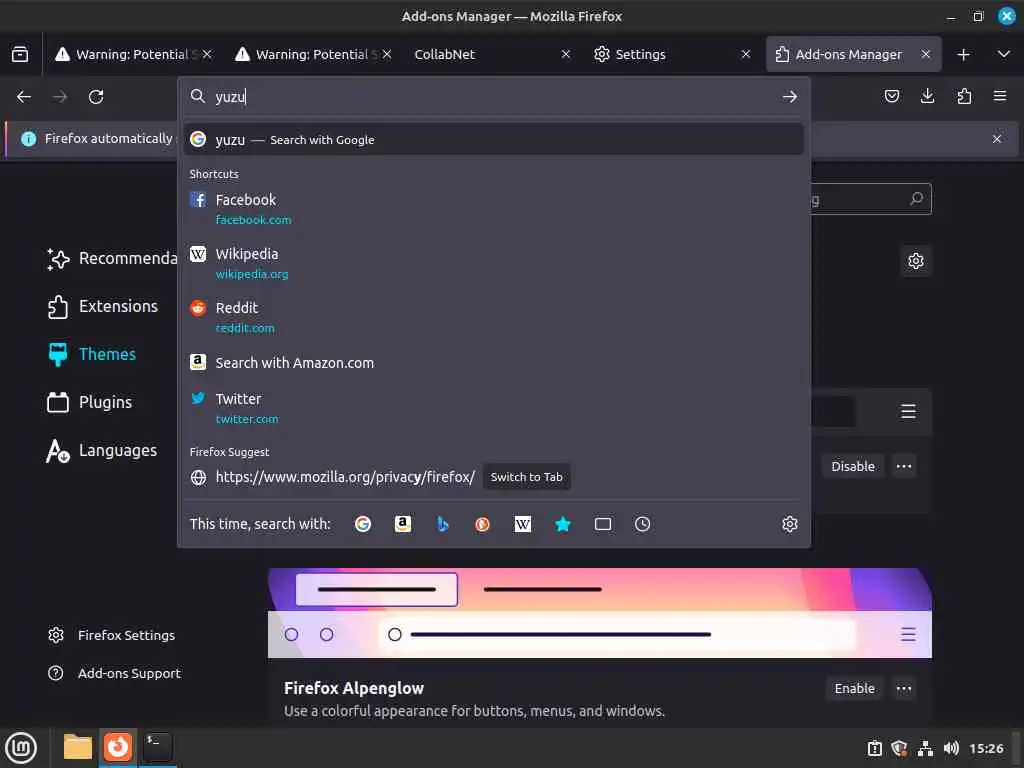Close the Add-ons Manager tab

[x=925, y=54]
